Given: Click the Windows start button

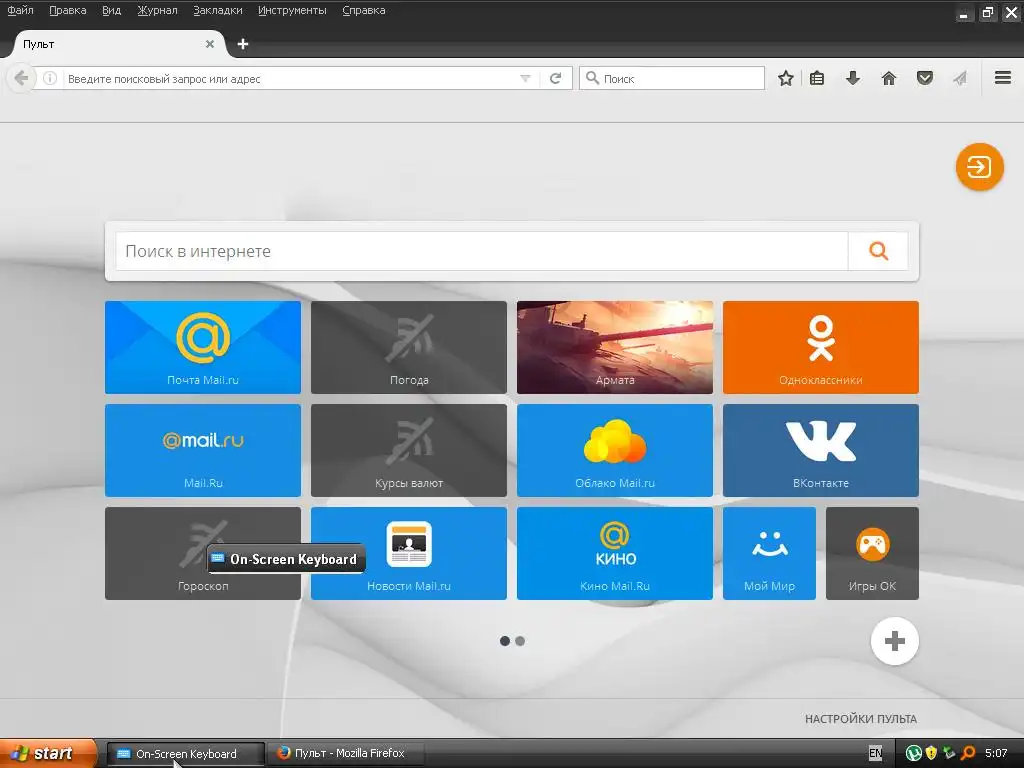Looking at the screenshot, I should coord(48,753).
